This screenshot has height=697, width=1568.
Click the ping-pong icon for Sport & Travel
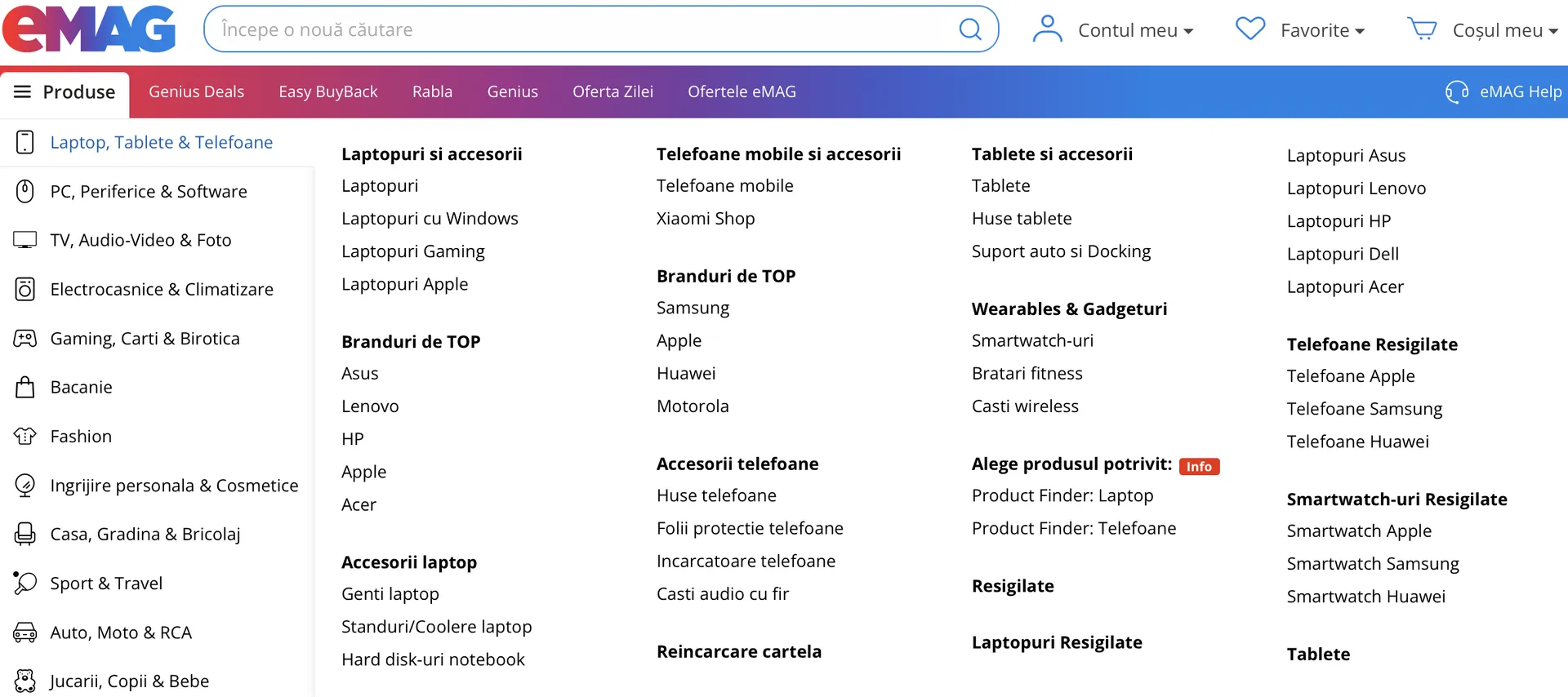click(x=25, y=583)
